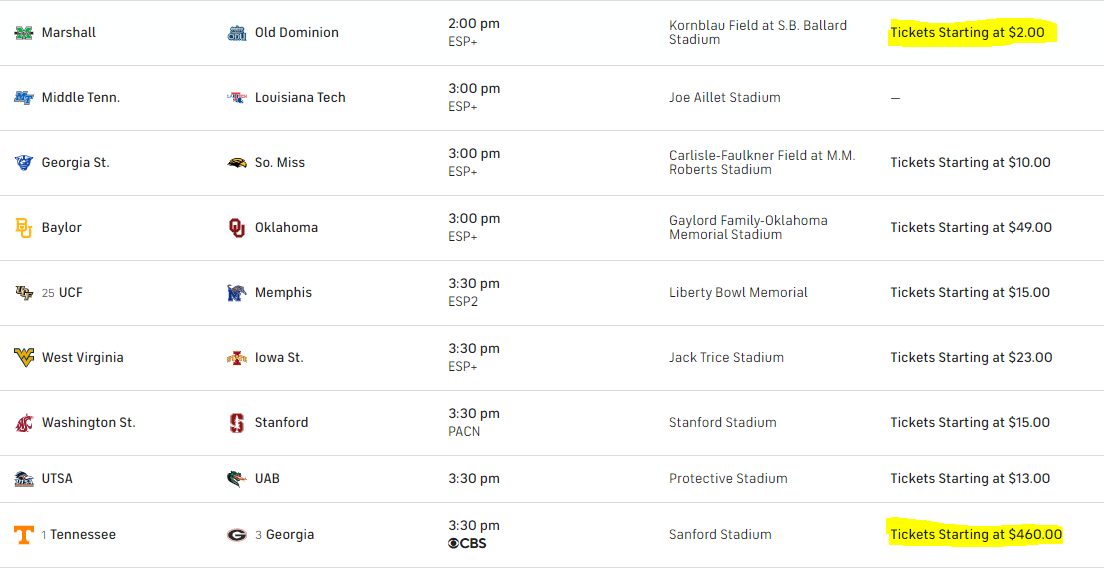This screenshot has height=568, width=1104.
Task: Click the Oklahoma team logo
Action: coord(237,228)
